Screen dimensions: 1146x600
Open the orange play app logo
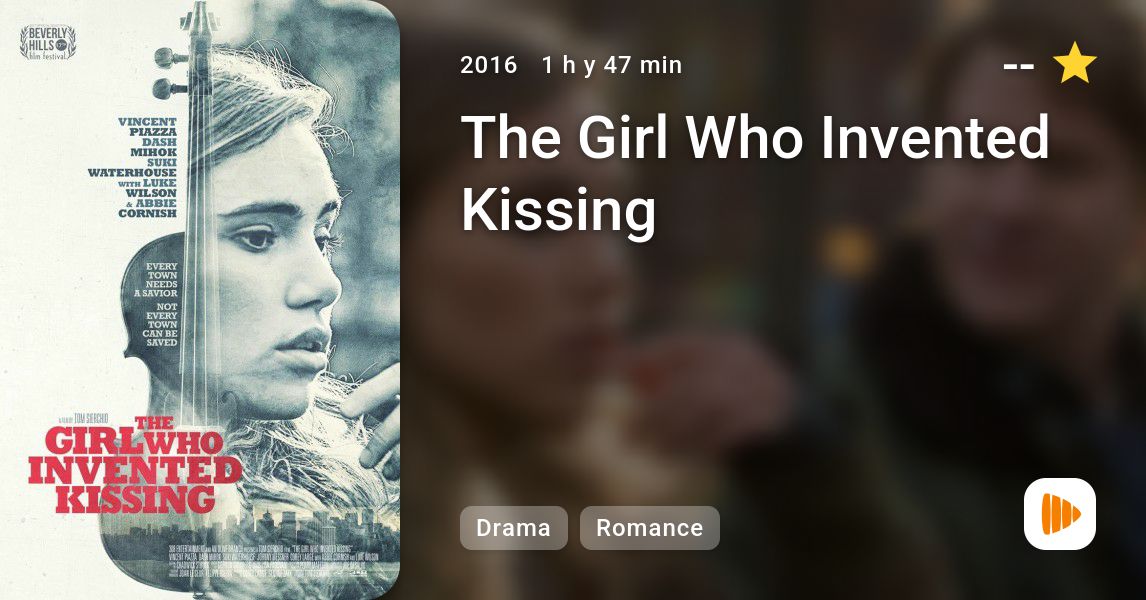click(x=1060, y=514)
